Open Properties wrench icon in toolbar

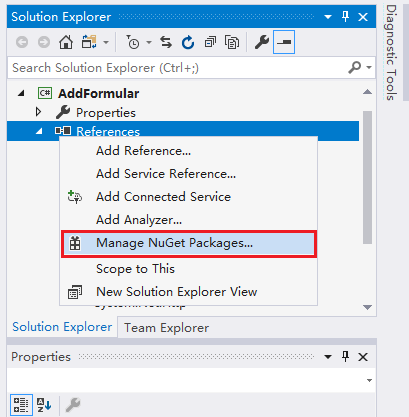(262, 42)
